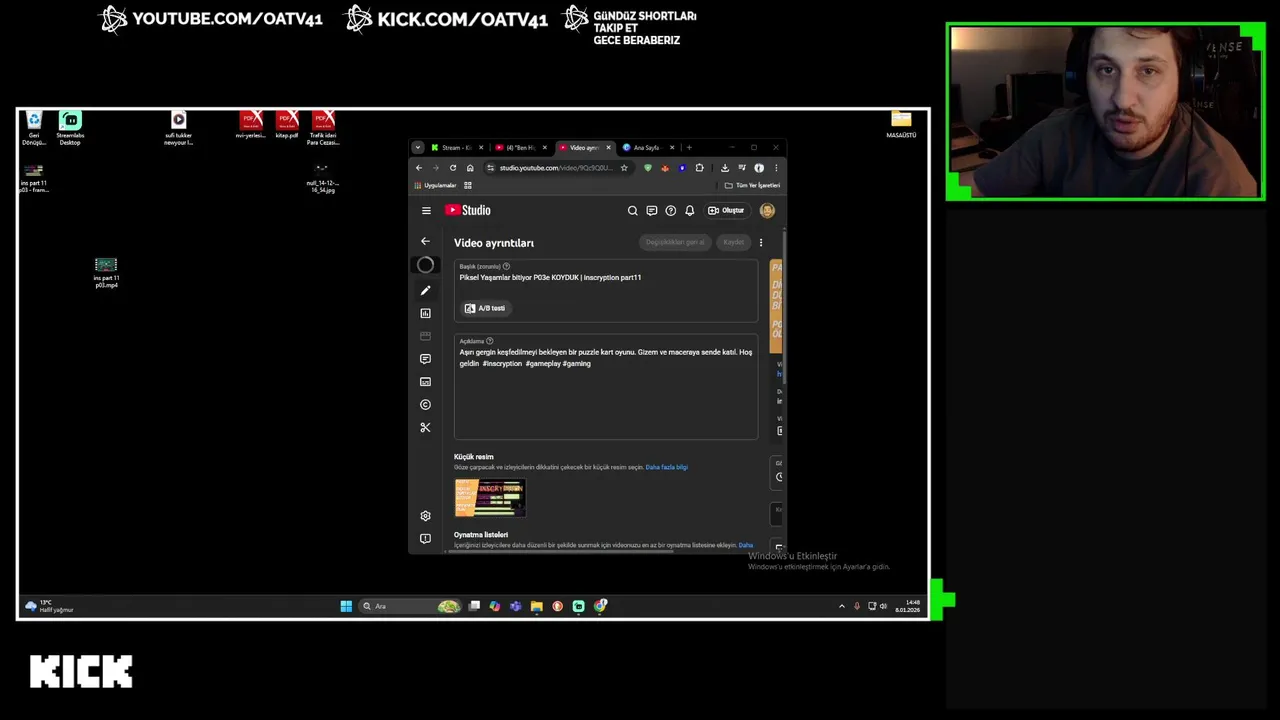This screenshot has width=1280, height=720.
Task: Select the MASAÜSTÜ desktop folder
Action: coord(901,125)
